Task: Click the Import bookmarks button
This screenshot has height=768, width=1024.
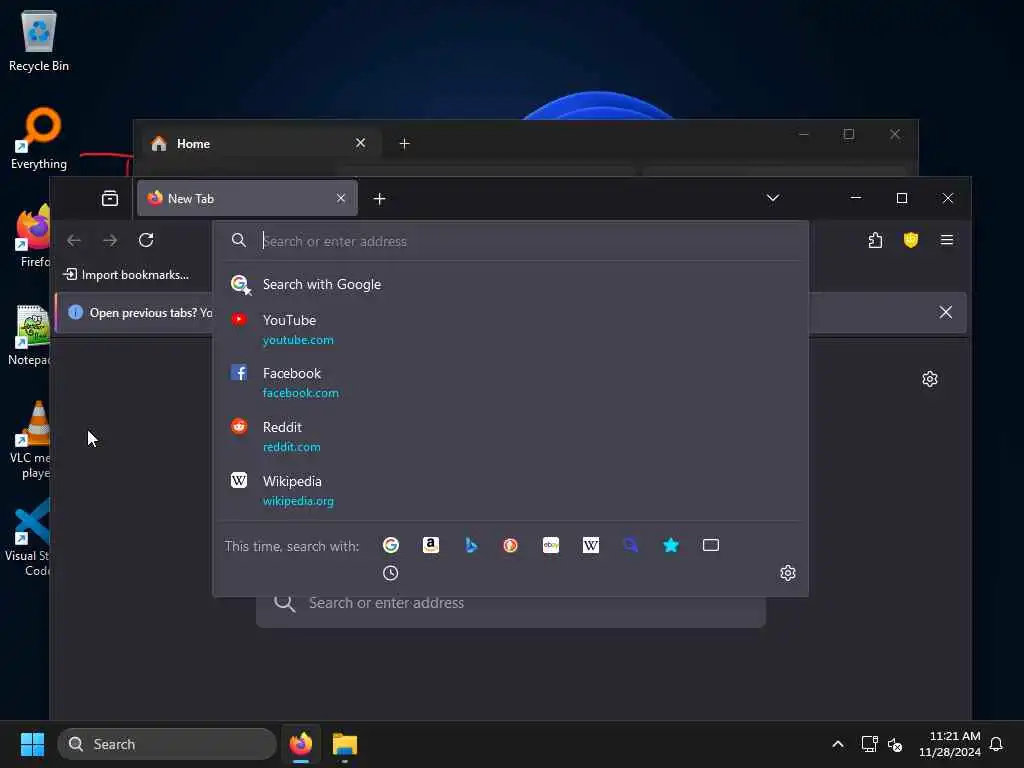Action: click(x=127, y=275)
